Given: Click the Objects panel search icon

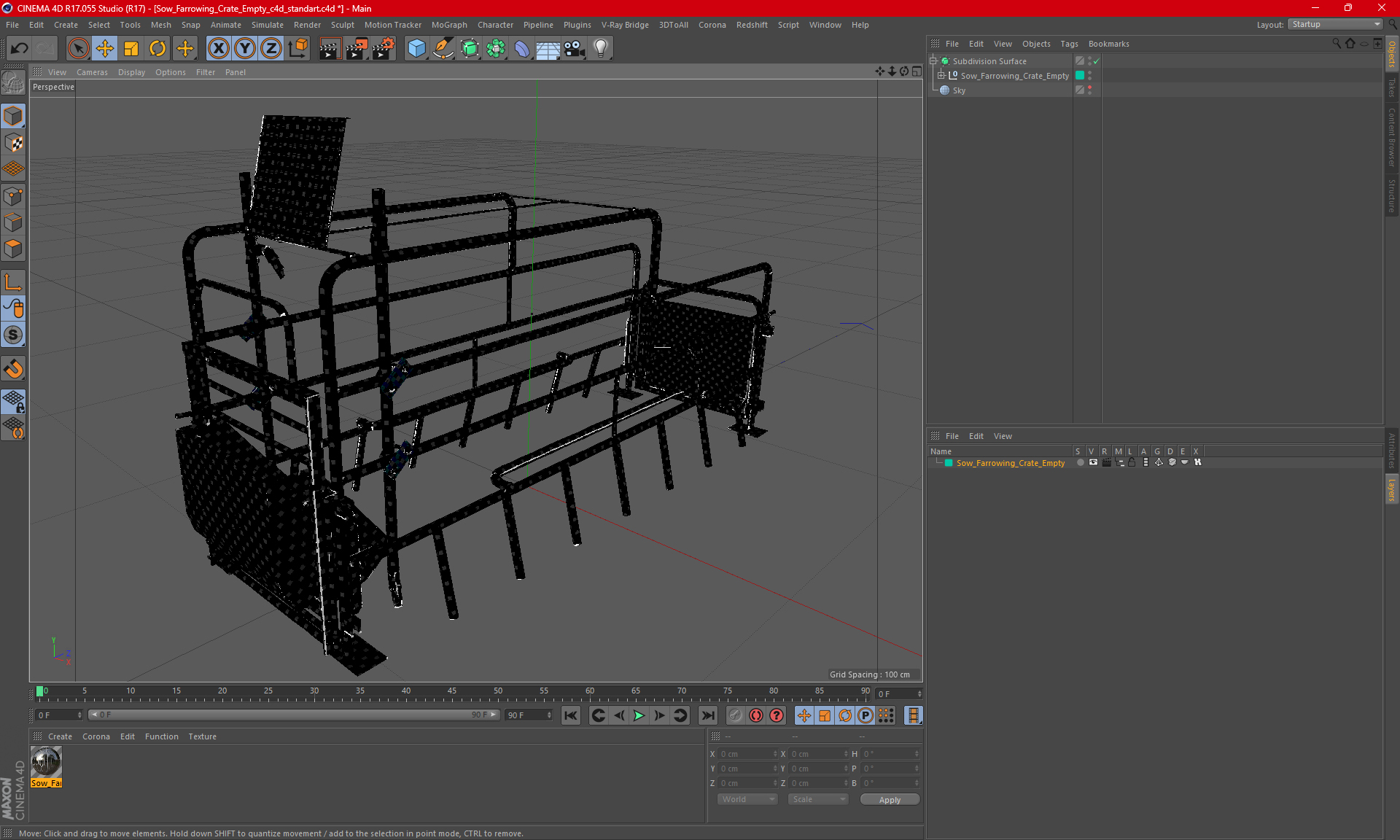Looking at the screenshot, I should (x=1336, y=44).
